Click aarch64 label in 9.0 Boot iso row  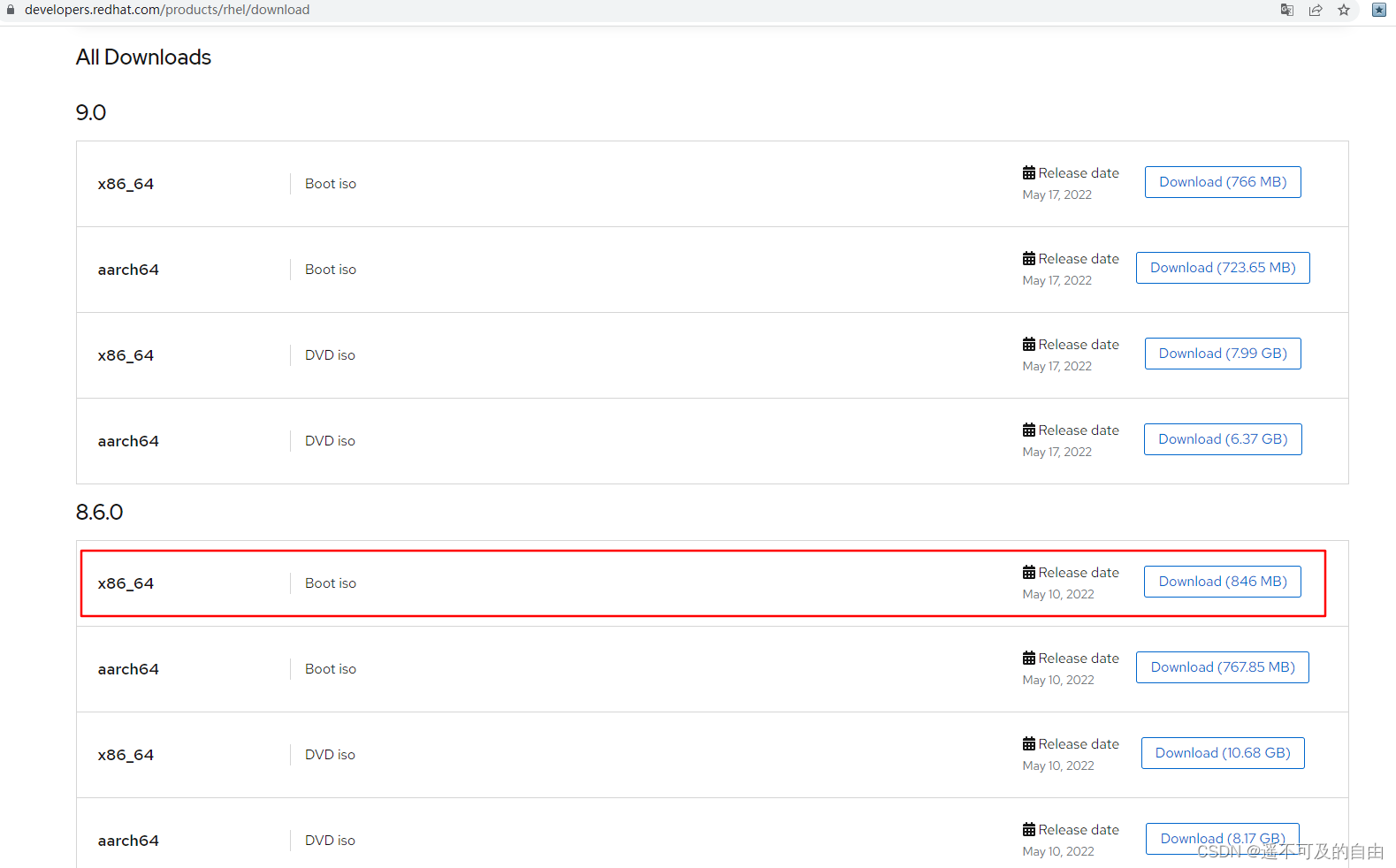pos(128,270)
